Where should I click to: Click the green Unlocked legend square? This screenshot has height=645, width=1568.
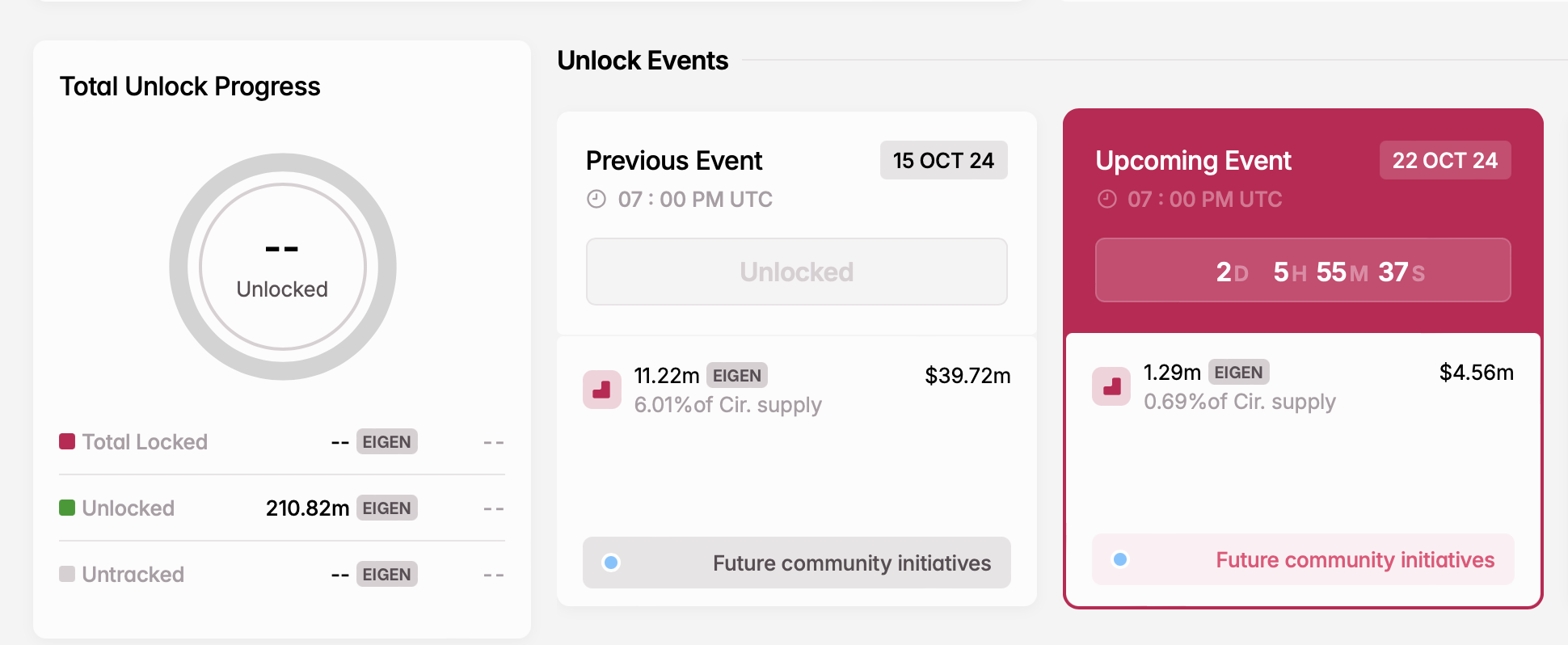(67, 508)
